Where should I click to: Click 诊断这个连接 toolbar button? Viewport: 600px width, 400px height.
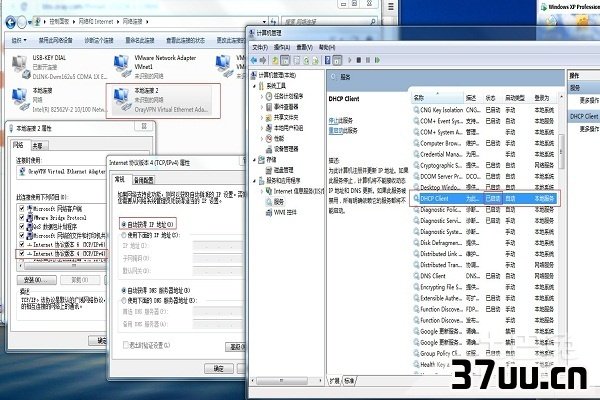point(99,40)
